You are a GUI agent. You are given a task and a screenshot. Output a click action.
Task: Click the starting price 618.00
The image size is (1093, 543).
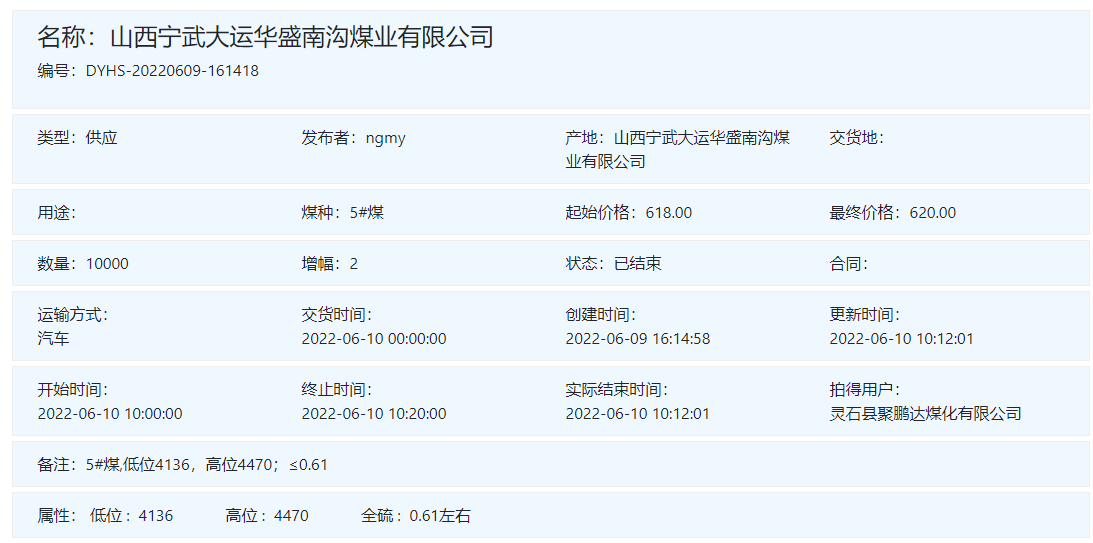click(668, 212)
